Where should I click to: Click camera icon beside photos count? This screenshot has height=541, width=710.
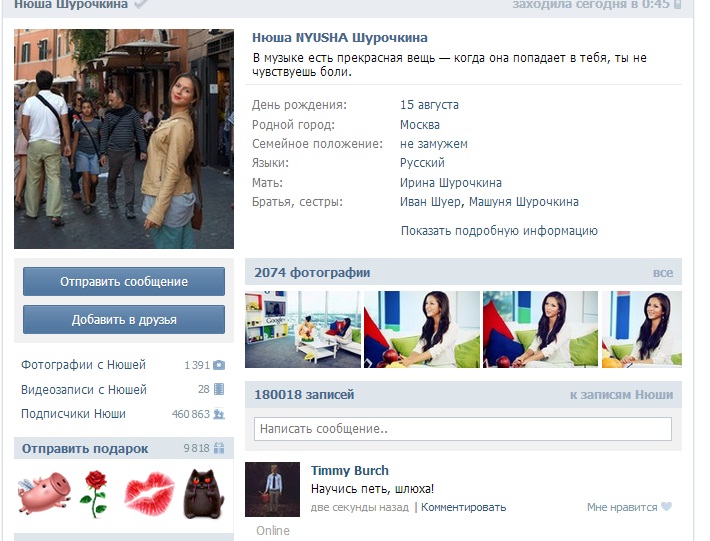[x=219, y=365]
